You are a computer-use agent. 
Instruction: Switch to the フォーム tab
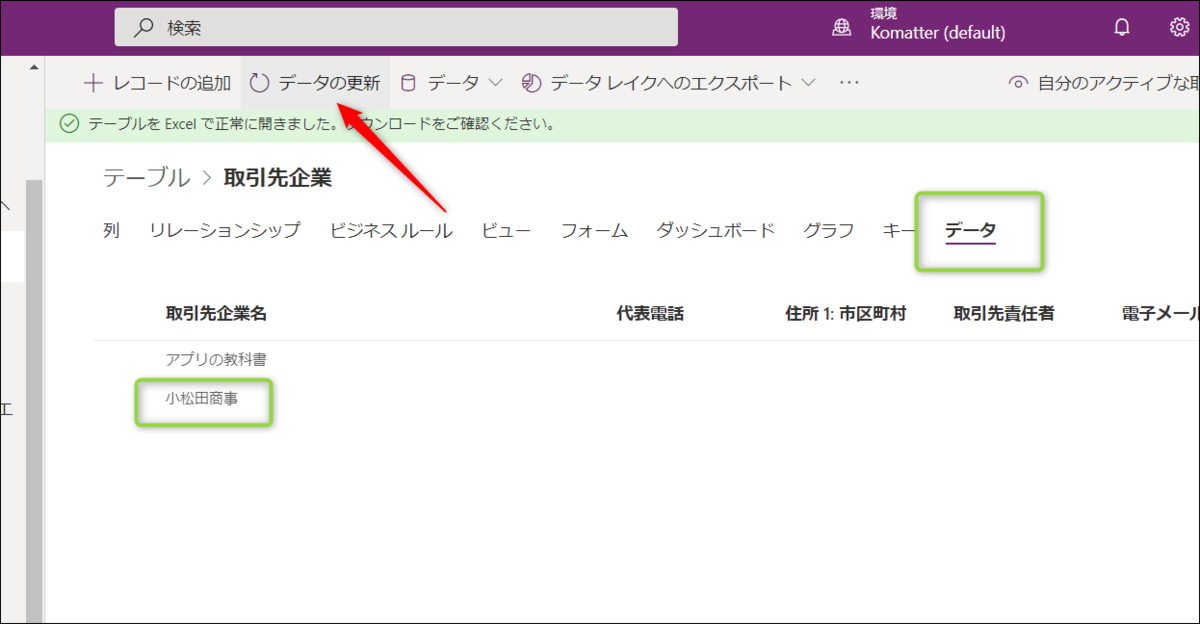594,230
